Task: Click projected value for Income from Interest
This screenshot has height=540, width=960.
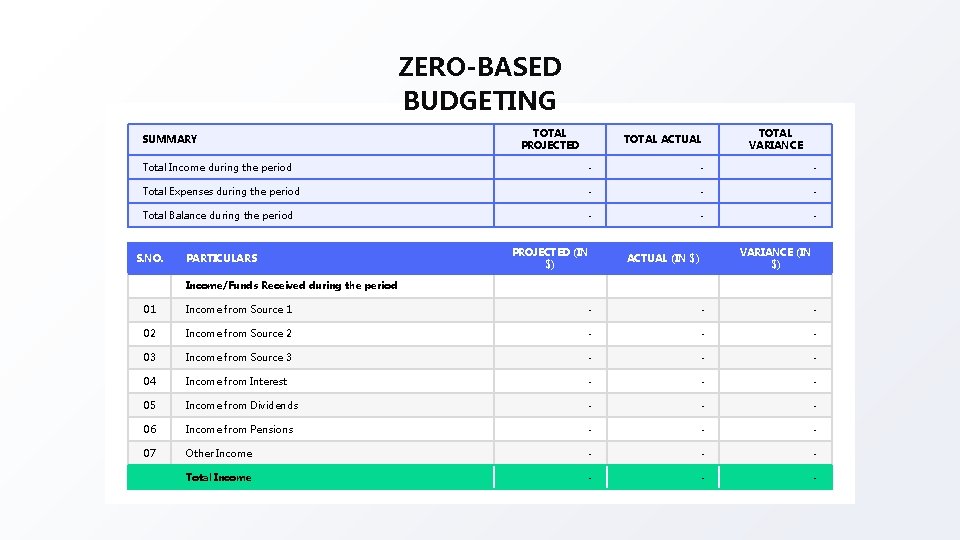Action: click(x=550, y=381)
